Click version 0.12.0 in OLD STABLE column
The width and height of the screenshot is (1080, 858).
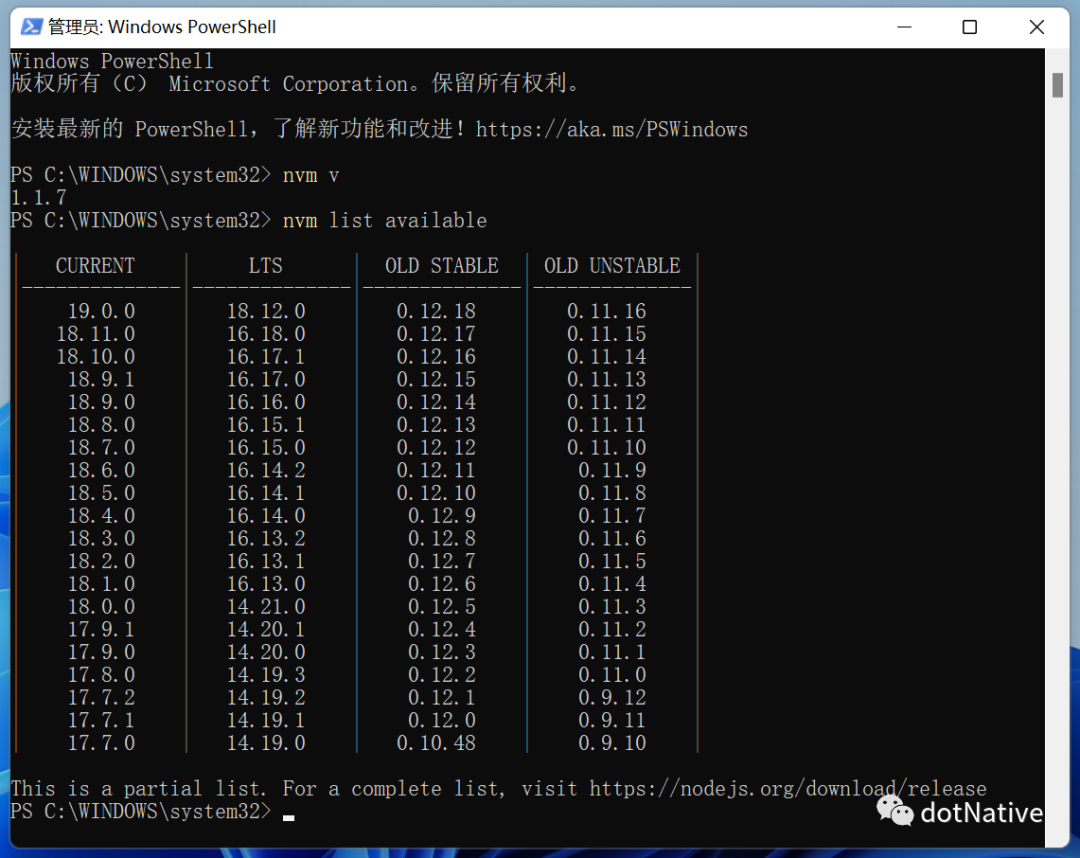(x=442, y=720)
